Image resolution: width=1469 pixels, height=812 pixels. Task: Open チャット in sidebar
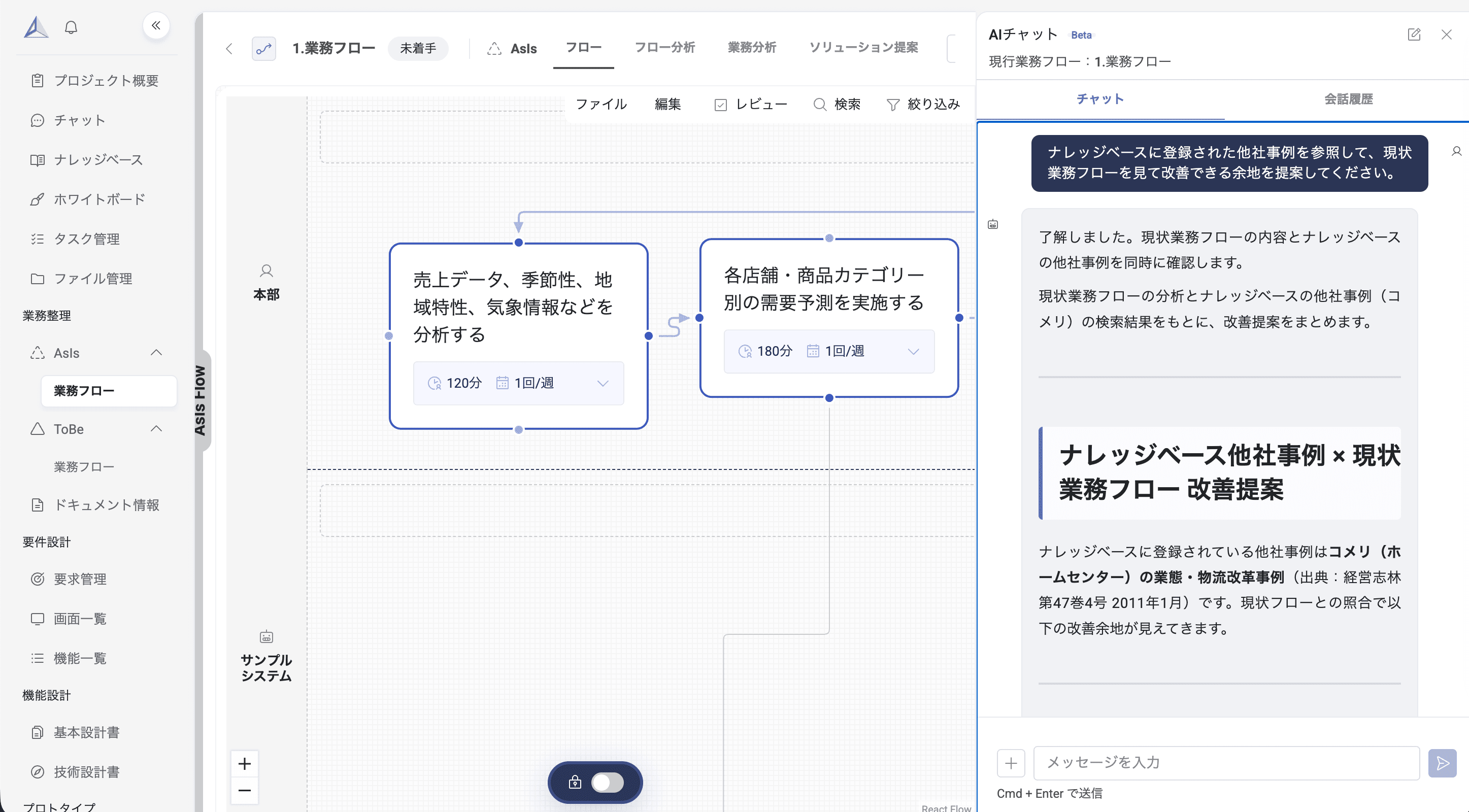[x=68, y=120]
